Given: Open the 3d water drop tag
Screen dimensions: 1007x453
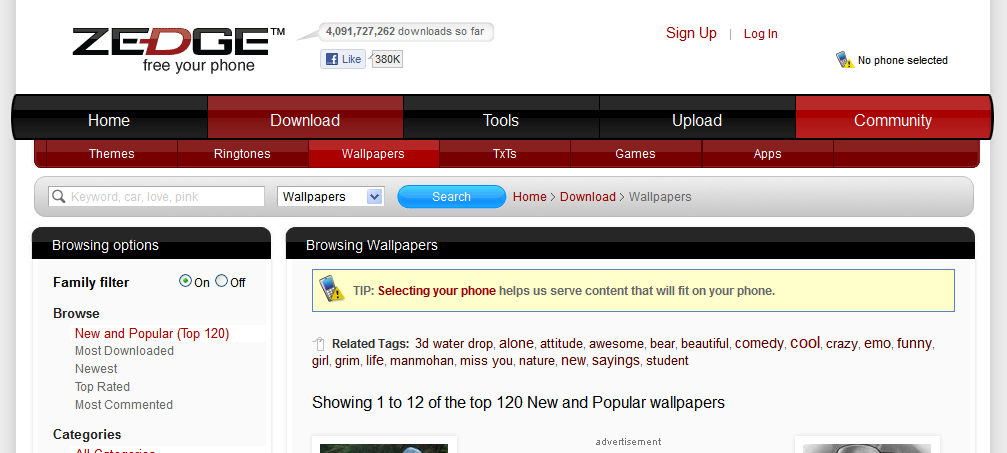Looking at the screenshot, I should tap(454, 343).
